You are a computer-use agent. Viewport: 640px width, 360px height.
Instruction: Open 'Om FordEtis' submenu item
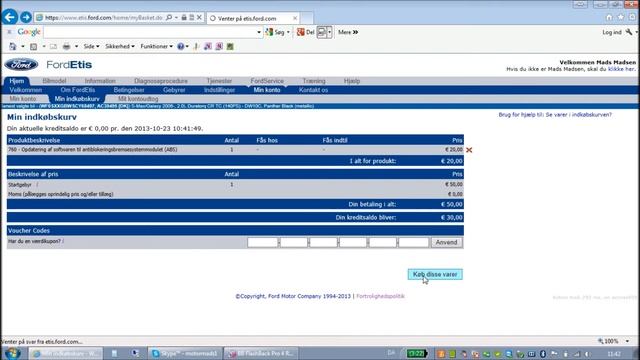point(78,90)
